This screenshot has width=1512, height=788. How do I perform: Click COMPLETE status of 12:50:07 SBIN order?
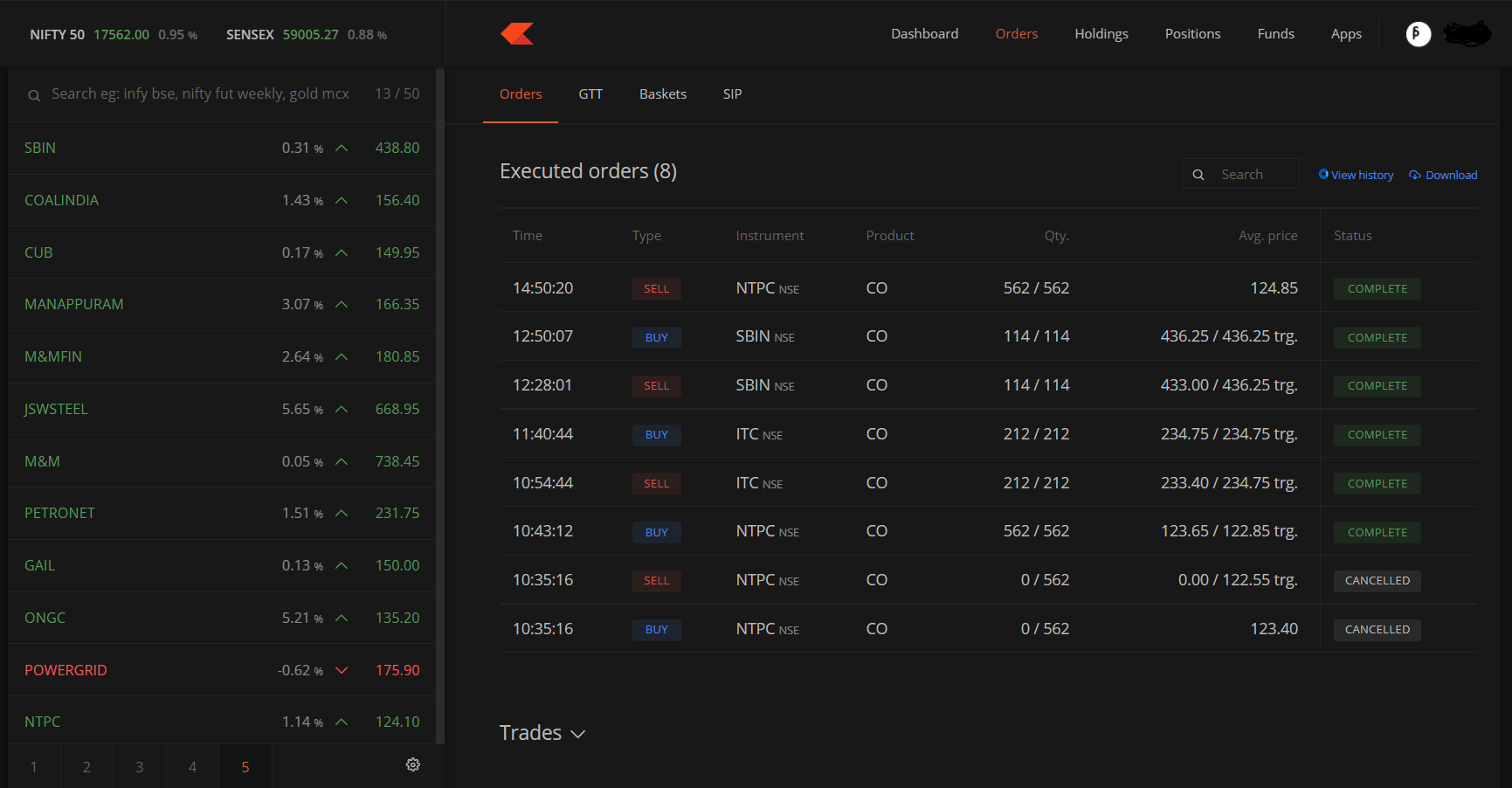(1377, 338)
